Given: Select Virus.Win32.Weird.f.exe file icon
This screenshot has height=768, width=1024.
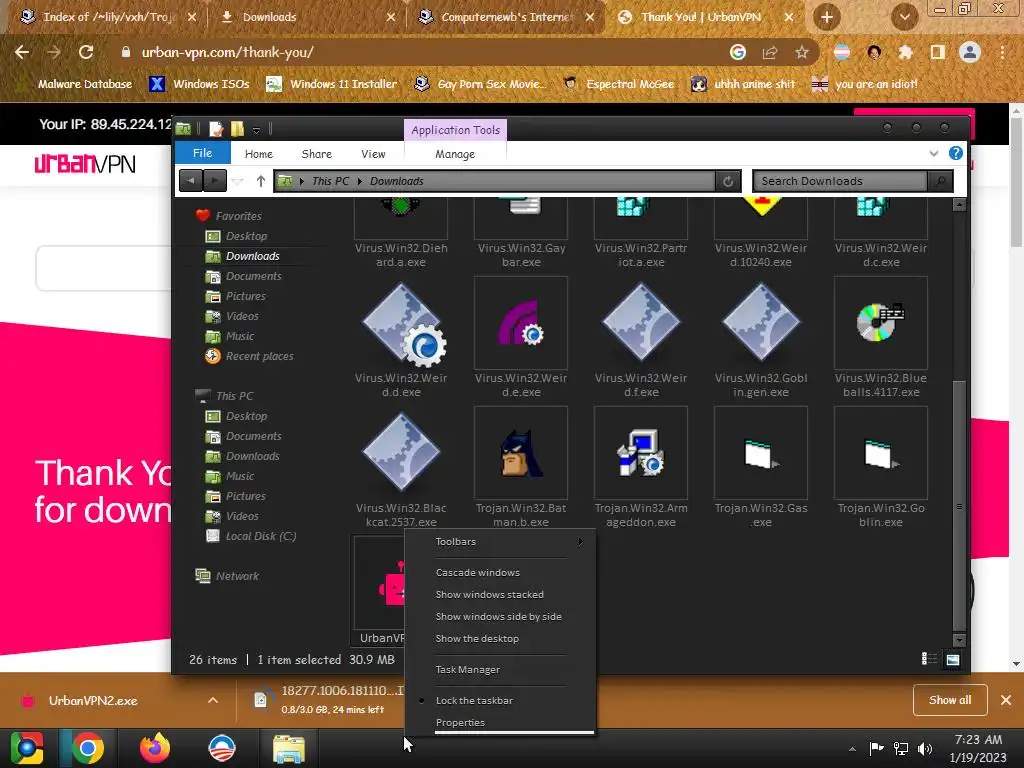Looking at the screenshot, I should 641,322.
